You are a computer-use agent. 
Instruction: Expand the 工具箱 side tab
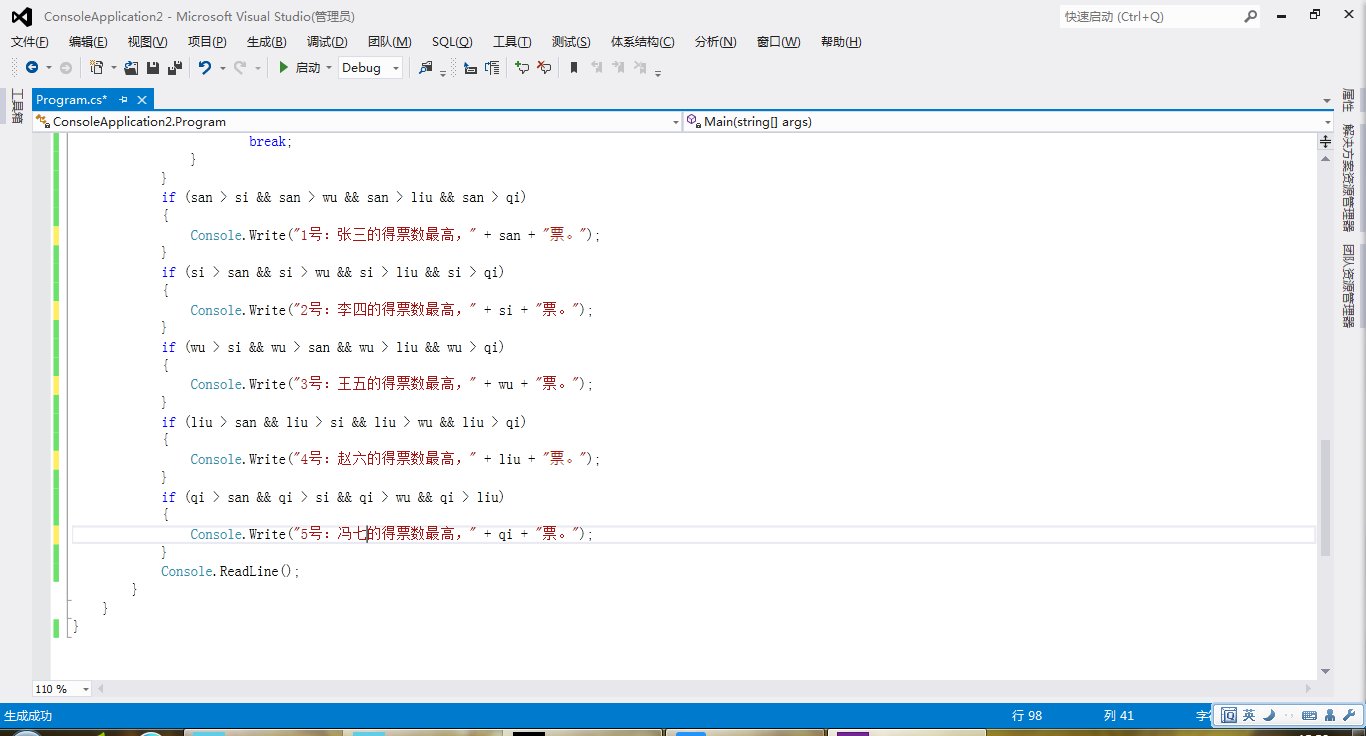(x=17, y=106)
